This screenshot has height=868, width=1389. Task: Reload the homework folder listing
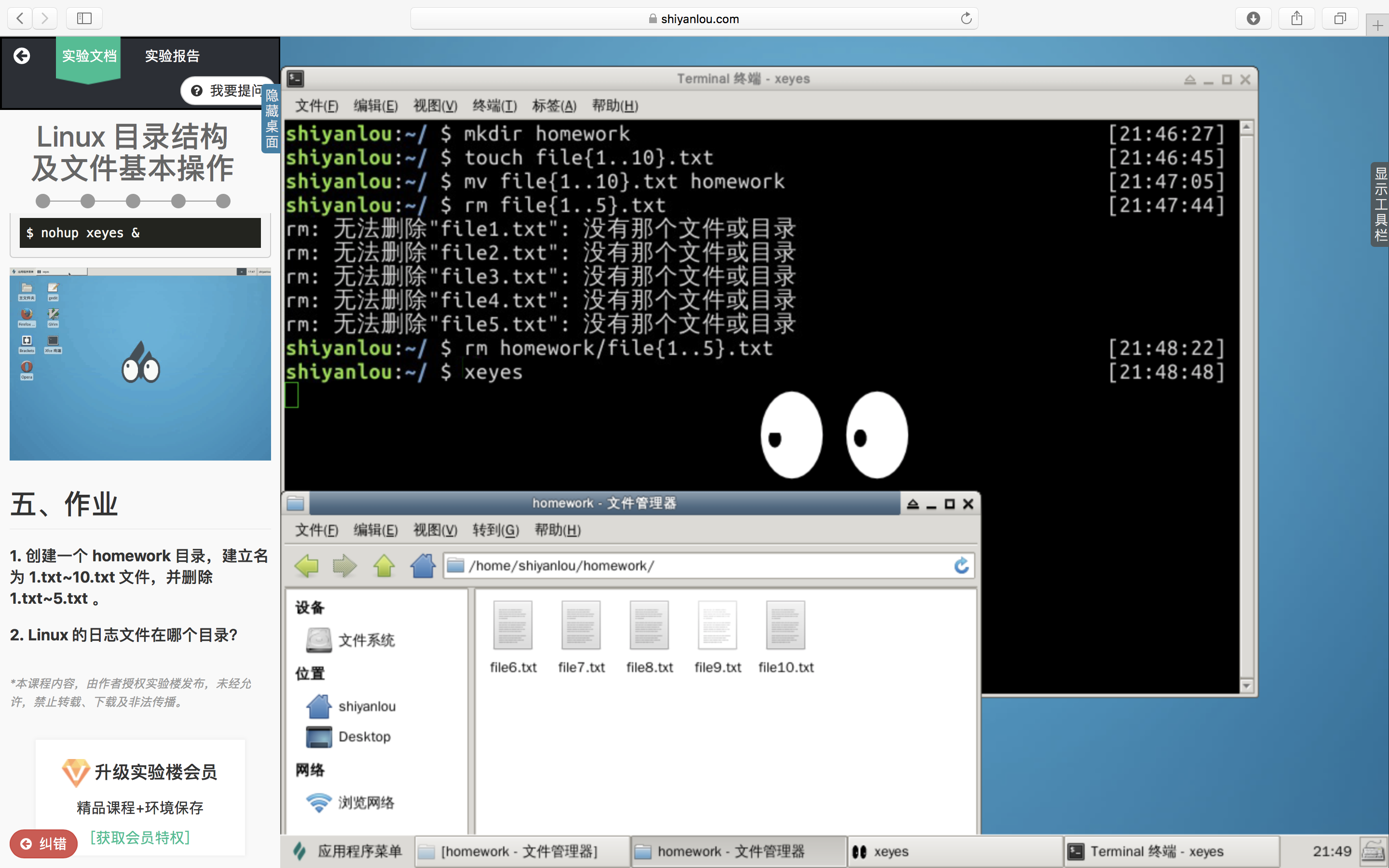[961, 566]
